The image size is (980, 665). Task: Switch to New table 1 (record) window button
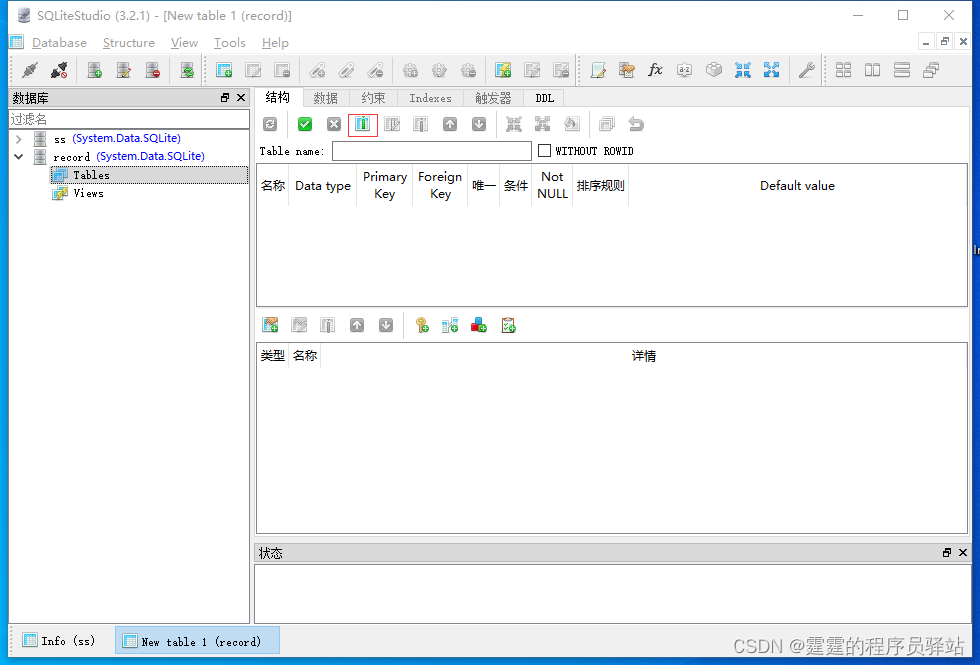(197, 641)
